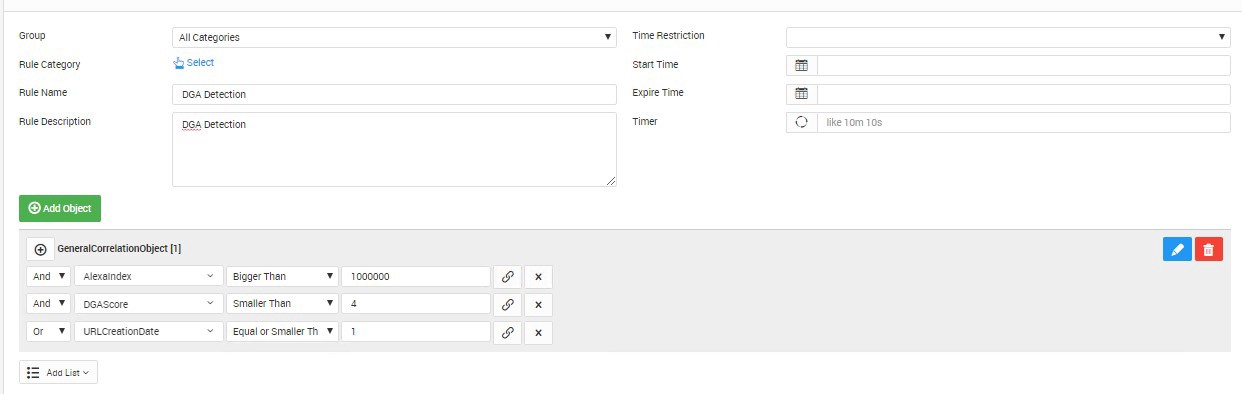
Task: Click the green Add Object button
Action: pos(60,208)
